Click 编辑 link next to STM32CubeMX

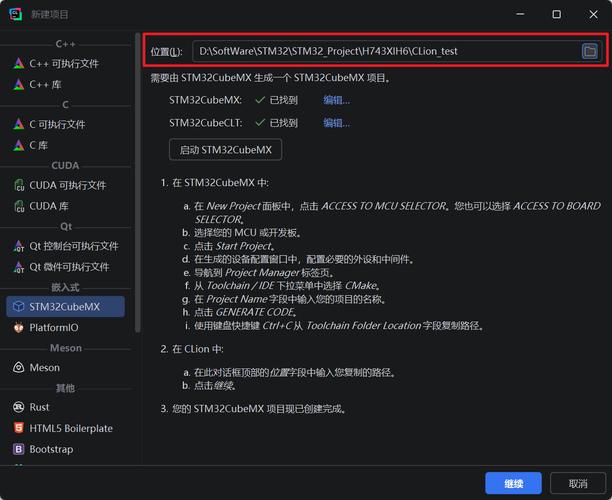[x=336, y=100]
